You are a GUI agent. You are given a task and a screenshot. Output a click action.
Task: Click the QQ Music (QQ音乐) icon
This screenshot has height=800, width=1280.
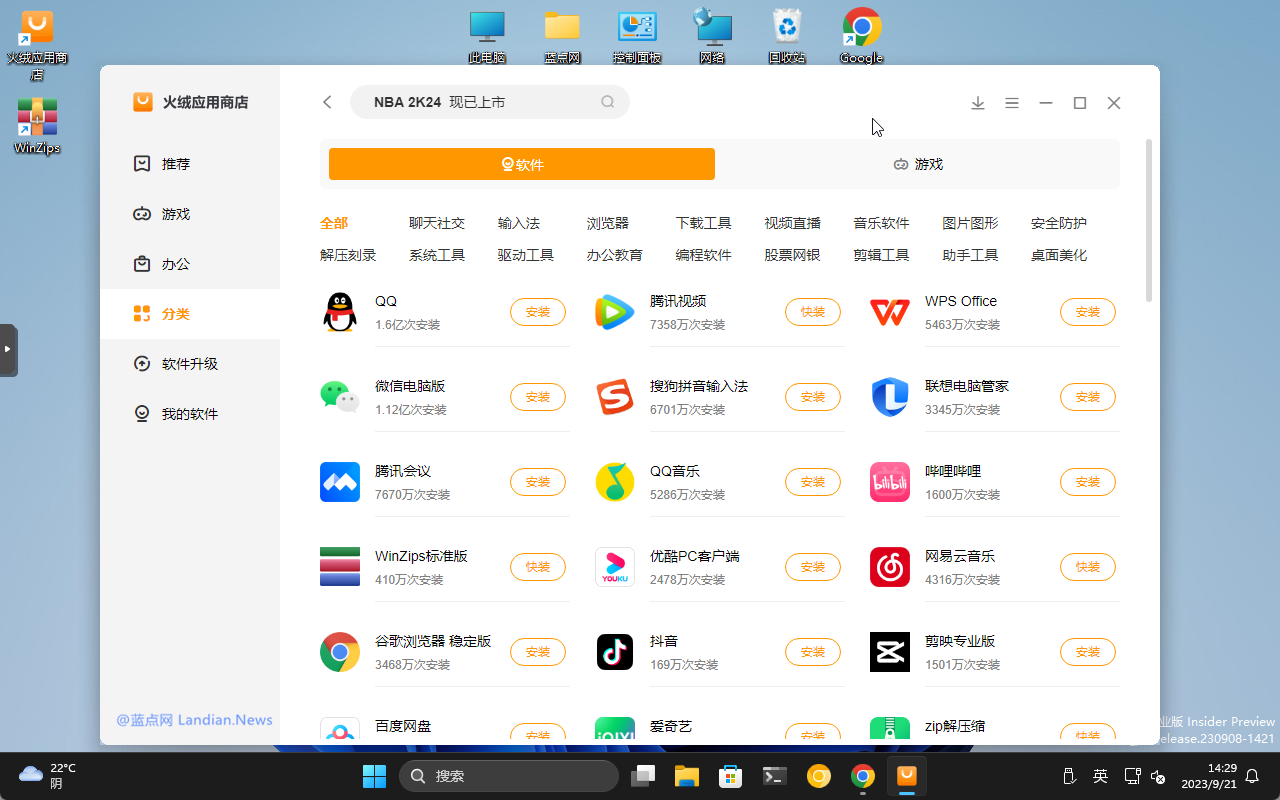[615, 482]
